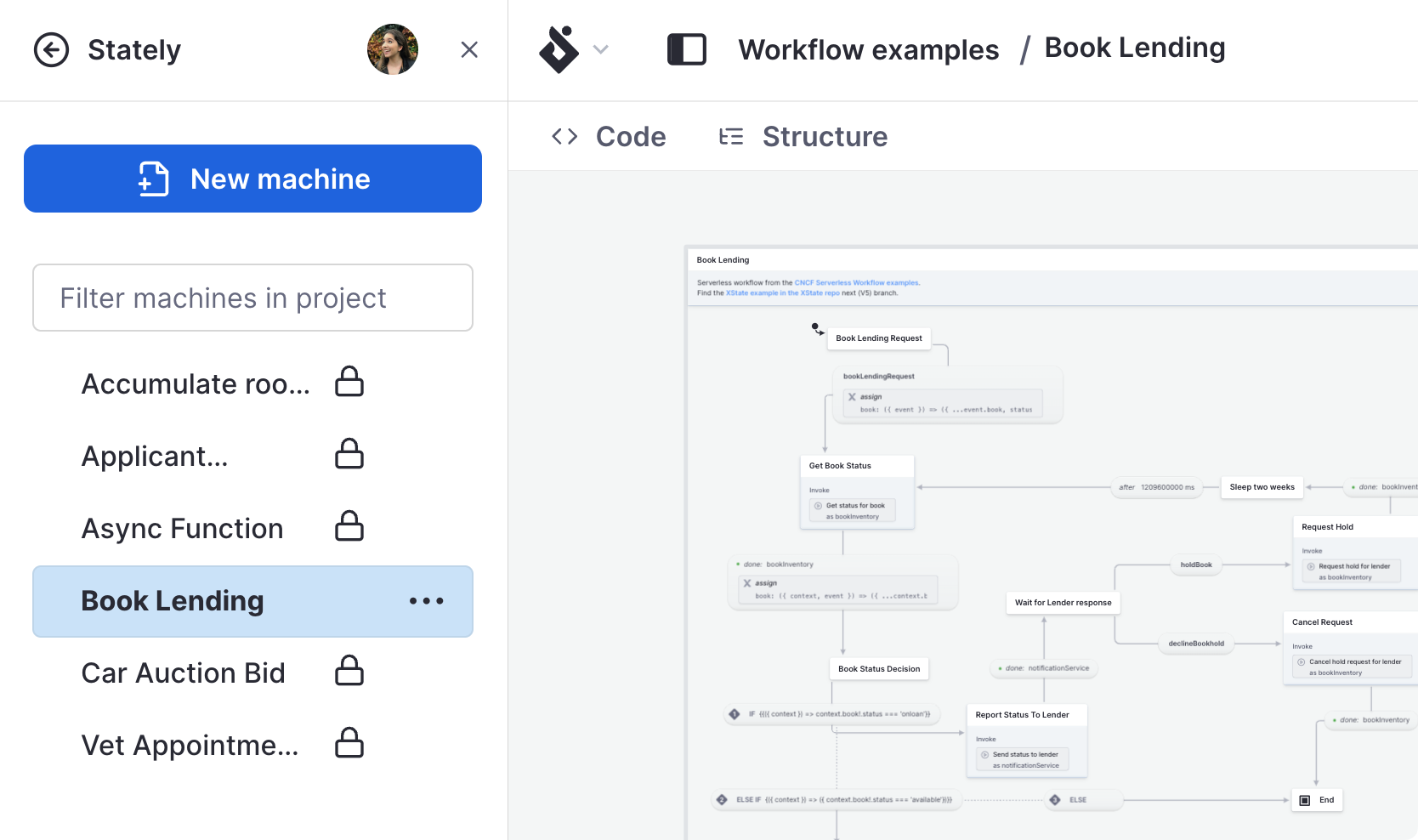This screenshot has height=840, width=1418.
Task: Click the lock icon beside Async Function
Action: pyautogui.click(x=349, y=527)
